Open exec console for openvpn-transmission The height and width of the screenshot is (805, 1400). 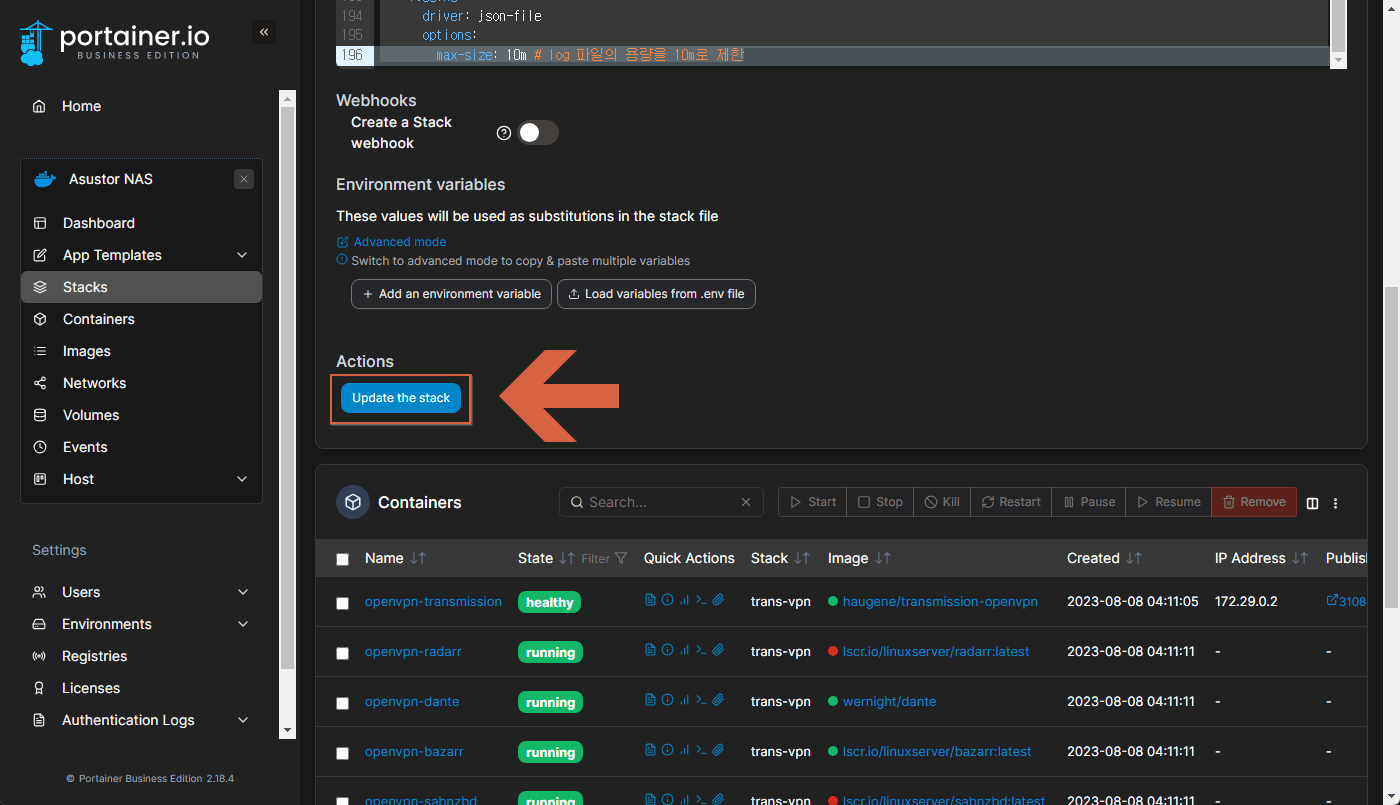pos(701,600)
